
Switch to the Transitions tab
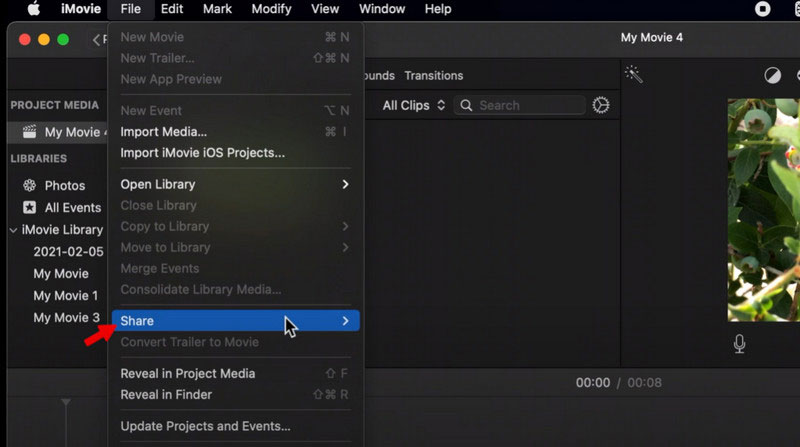(x=434, y=76)
